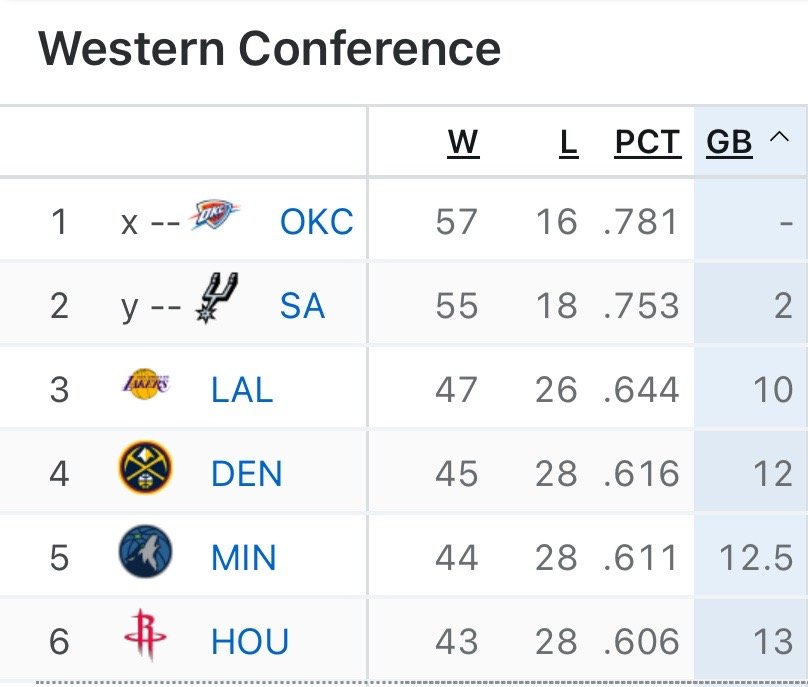The image size is (808, 687).
Task: Click the Oklahoma City Thunder logo
Action: (216, 216)
